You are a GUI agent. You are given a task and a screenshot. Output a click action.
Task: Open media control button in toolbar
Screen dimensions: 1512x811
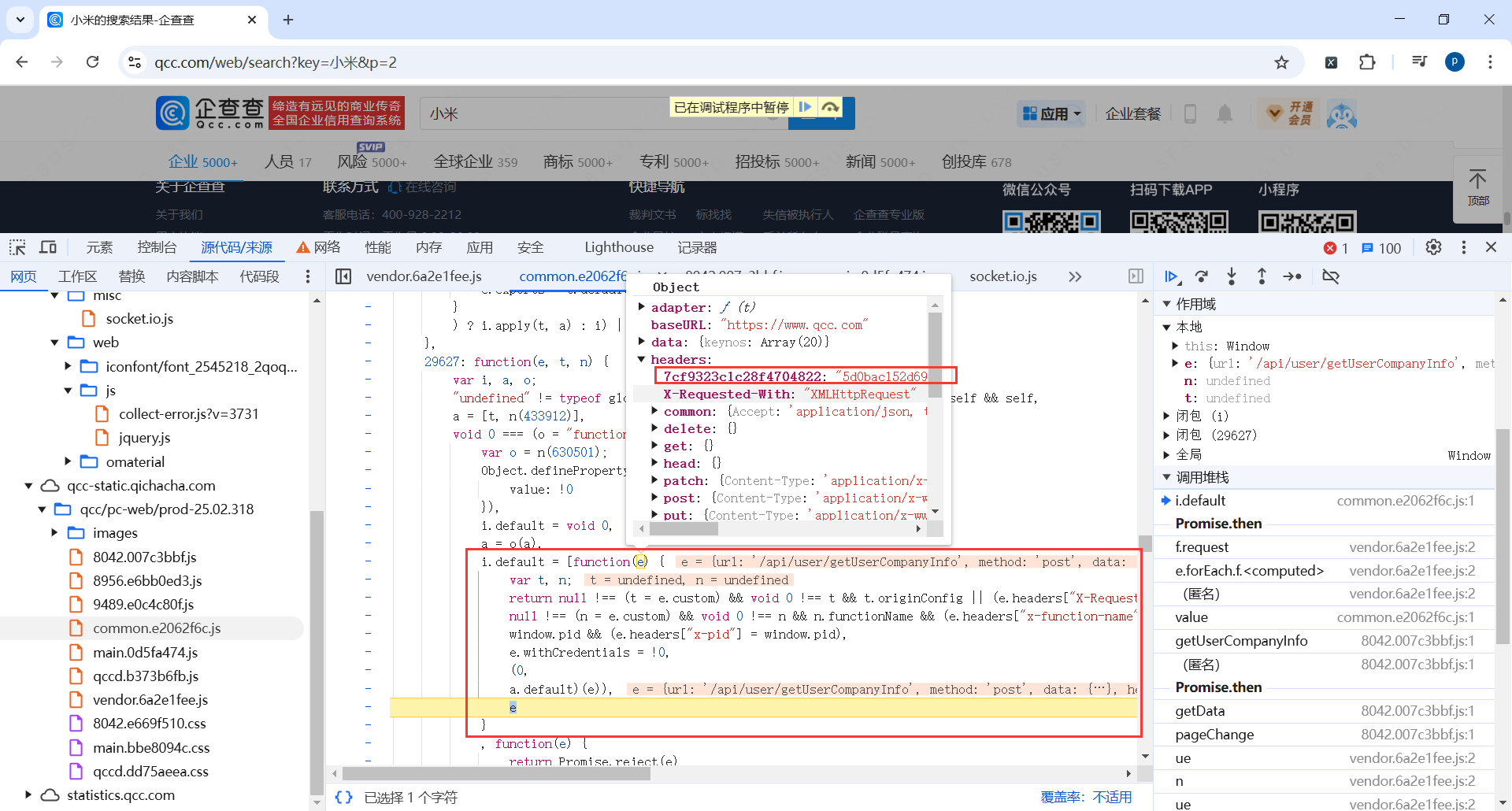coord(1419,62)
